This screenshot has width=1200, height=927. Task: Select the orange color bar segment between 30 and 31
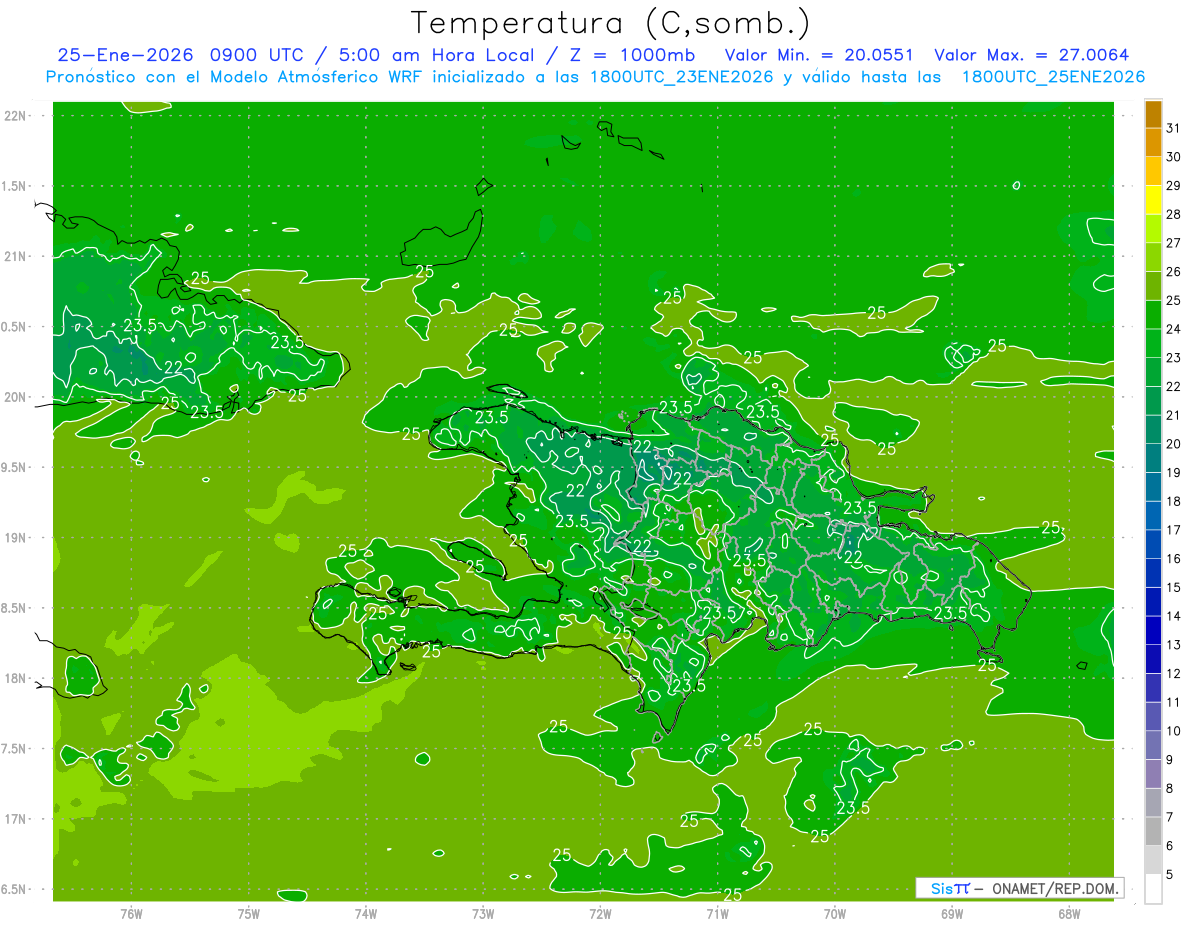pos(1153,142)
